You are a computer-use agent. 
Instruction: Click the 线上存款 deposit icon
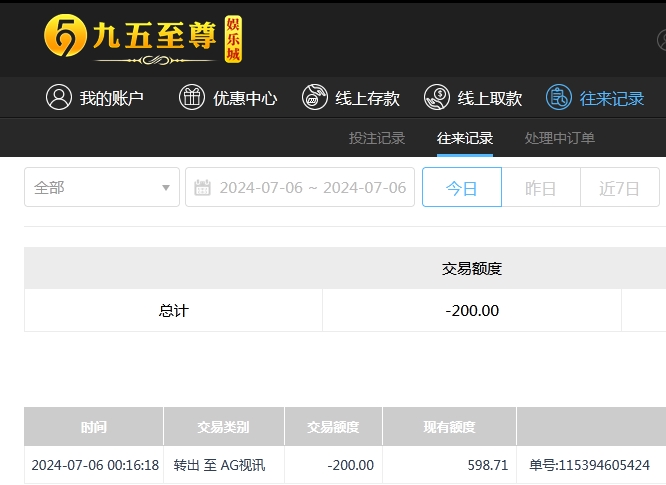coord(314,97)
